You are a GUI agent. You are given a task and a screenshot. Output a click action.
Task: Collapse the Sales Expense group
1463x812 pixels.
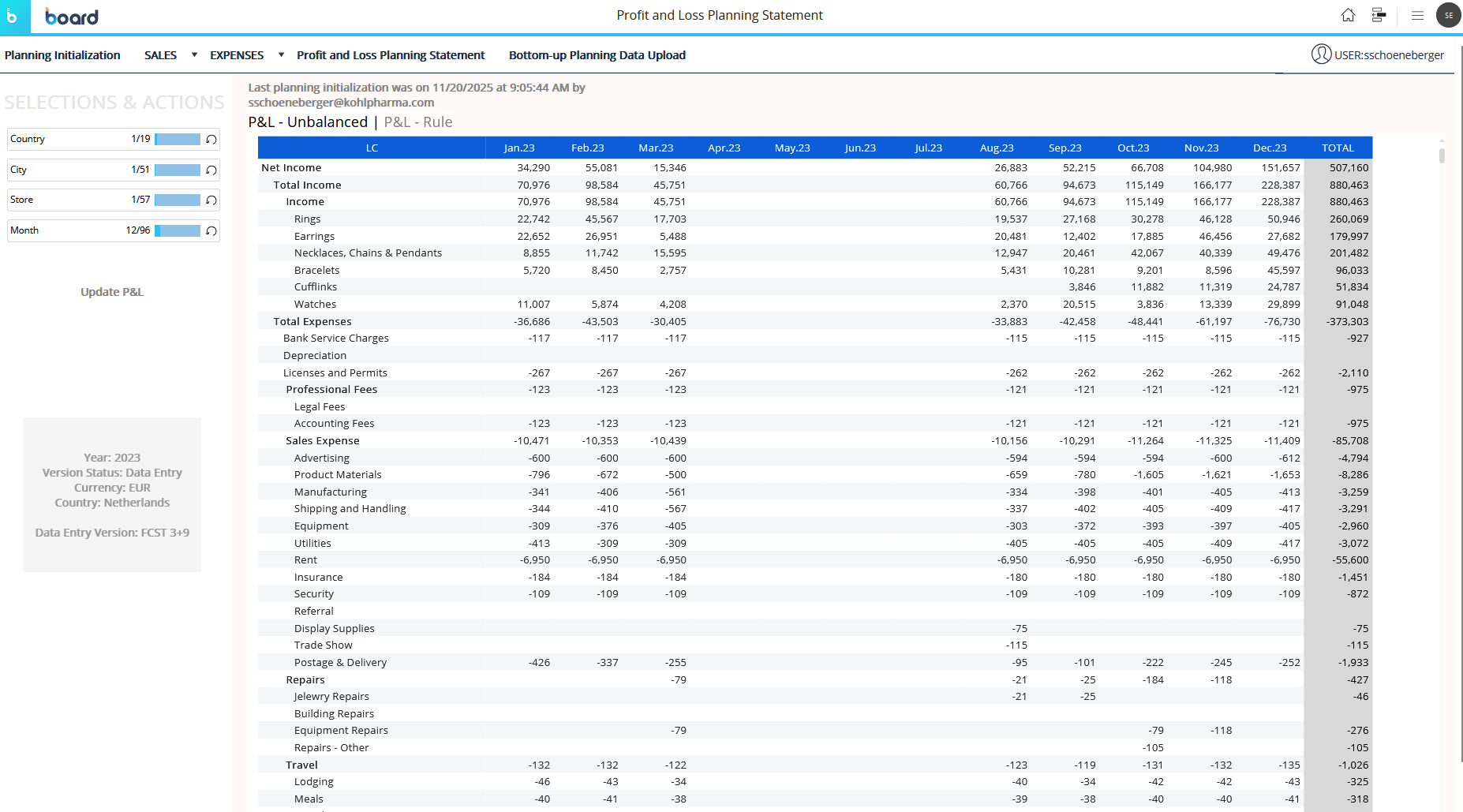click(x=322, y=440)
